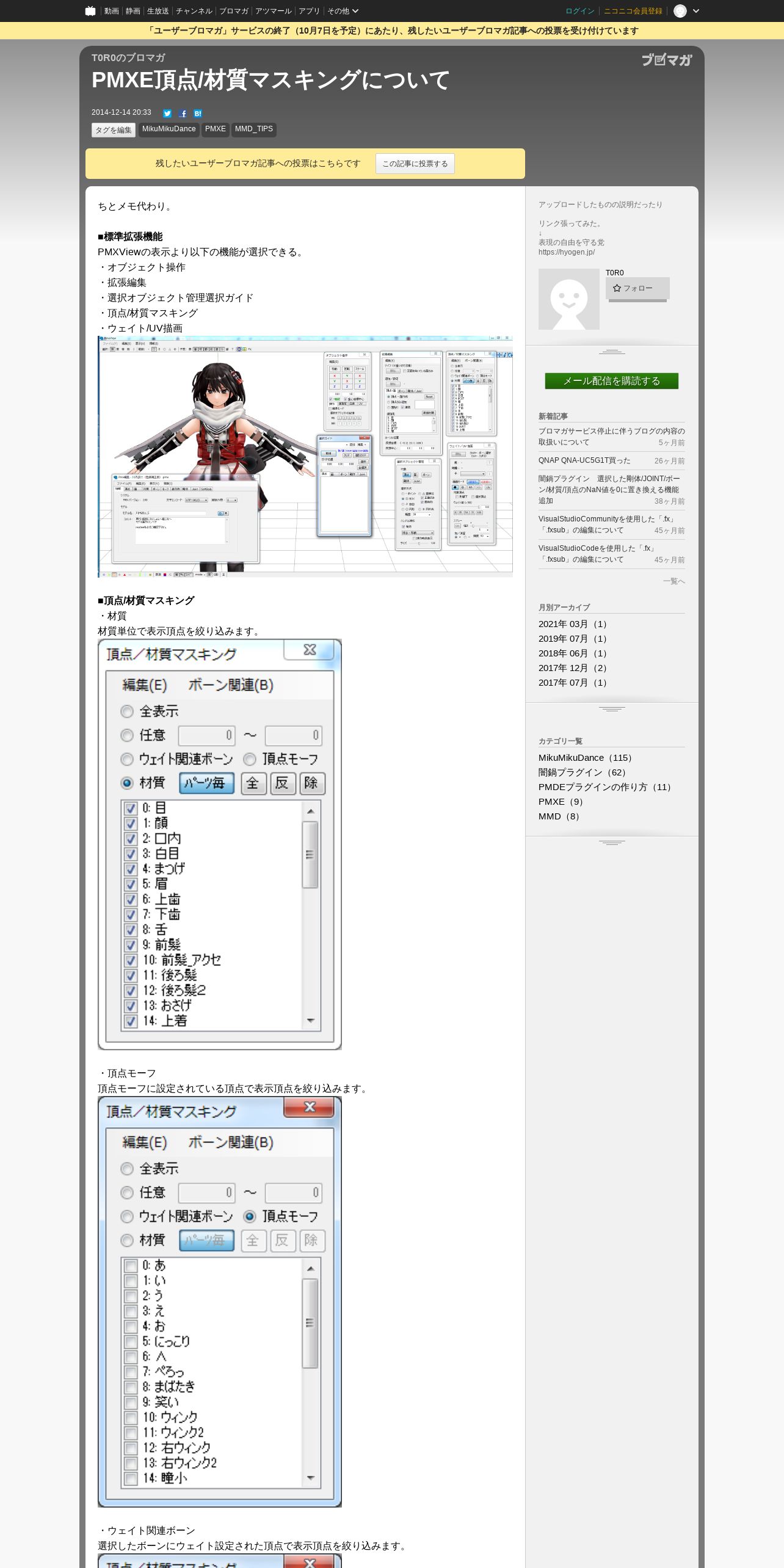Open 闇鍋プラグイン NaN値 article link

[609, 490]
